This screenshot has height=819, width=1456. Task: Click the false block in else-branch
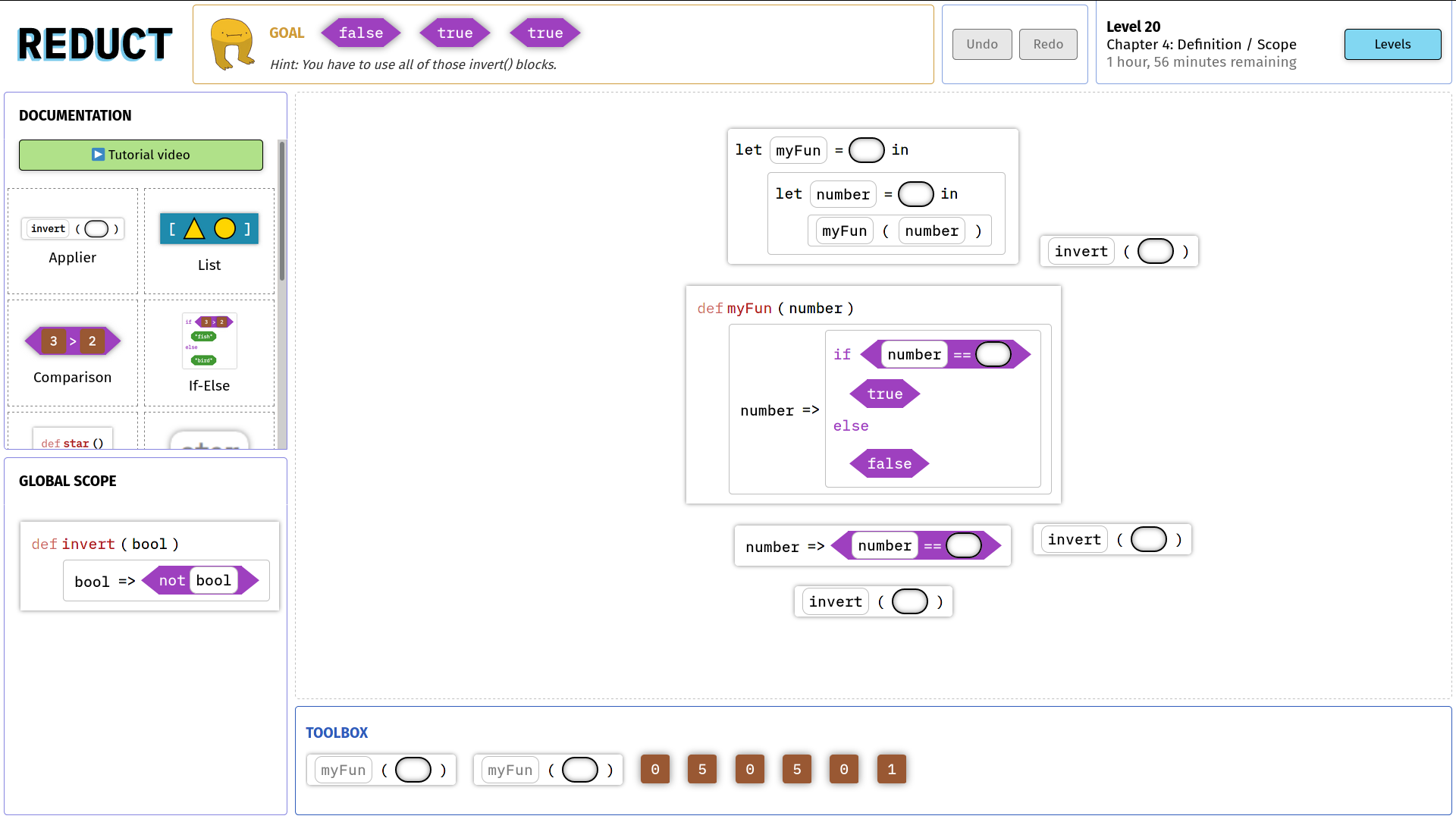pyautogui.click(x=889, y=463)
